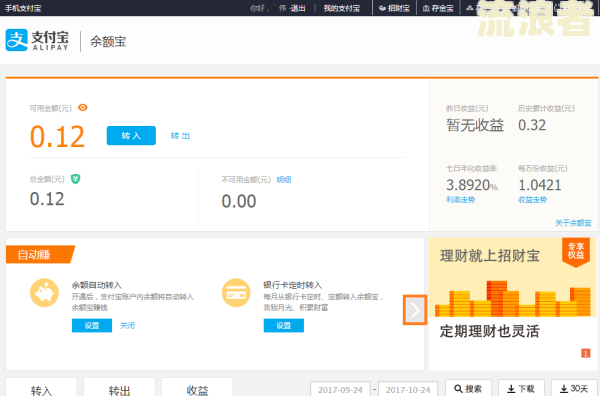Viewport: 600px width, 396px height.
Task: Open 手机支付宝 in the top bar
Action: 23,8
